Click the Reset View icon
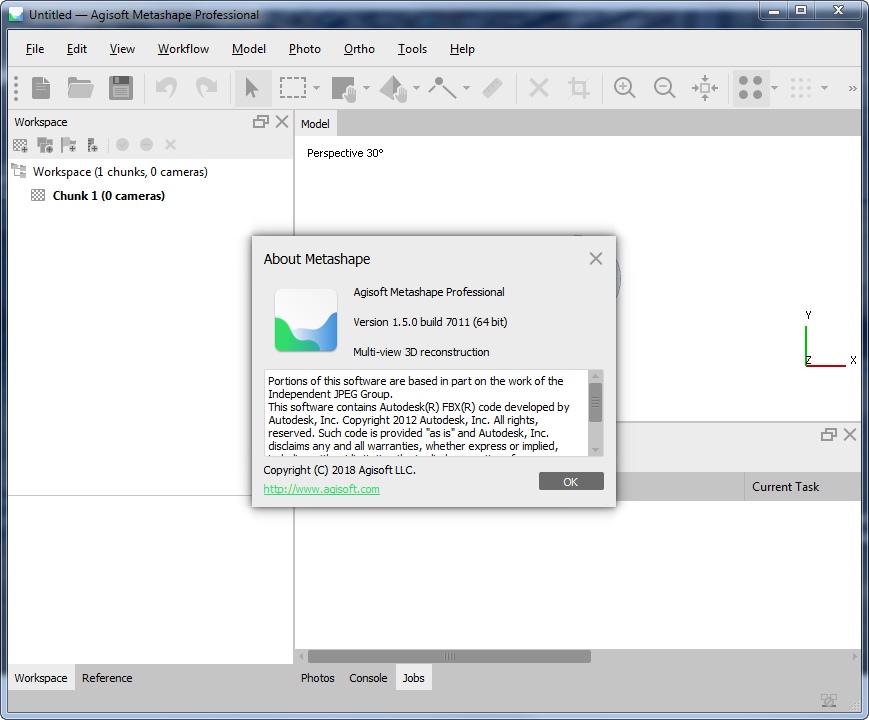 [705, 88]
